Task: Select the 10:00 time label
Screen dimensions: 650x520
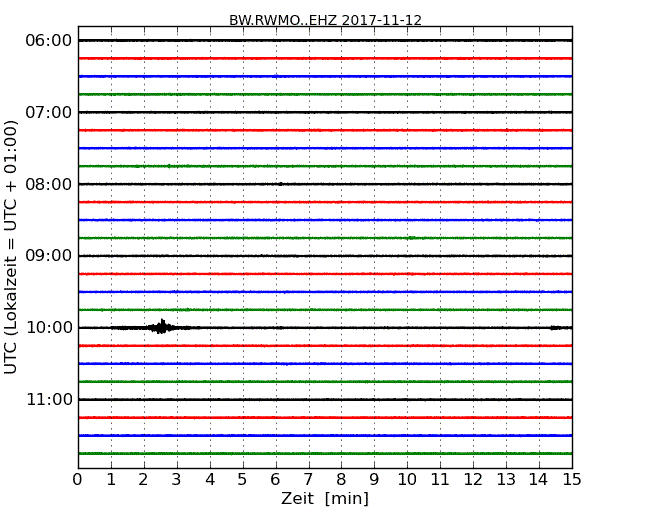Action: click(x=49, y=328)
